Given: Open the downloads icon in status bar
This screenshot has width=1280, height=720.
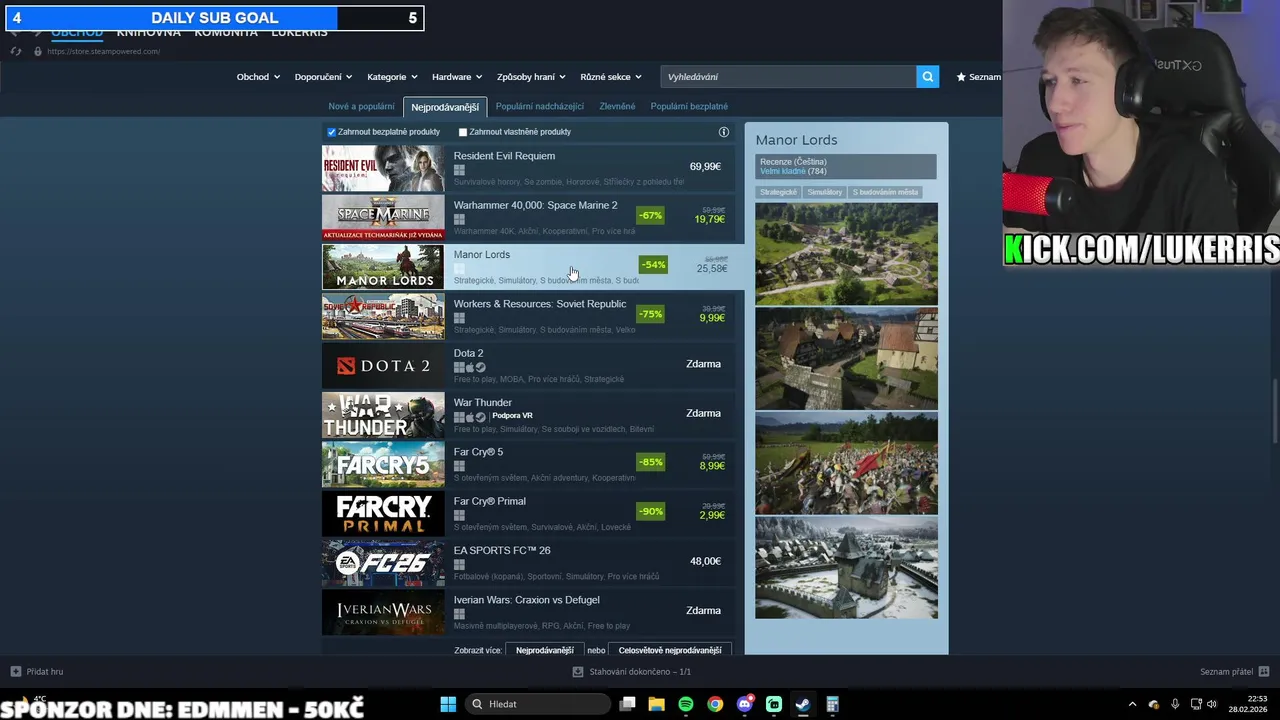Looking at the screenshot, I should point(578,671).
